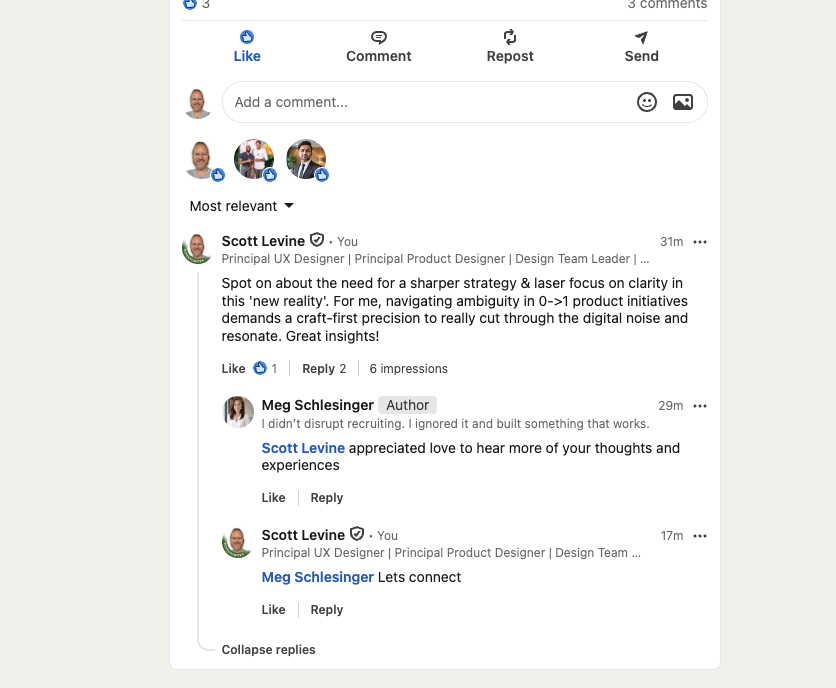Open options menu on Meg's reply
The width and height of the screenshot is (836, 688).
click(700, 405)
